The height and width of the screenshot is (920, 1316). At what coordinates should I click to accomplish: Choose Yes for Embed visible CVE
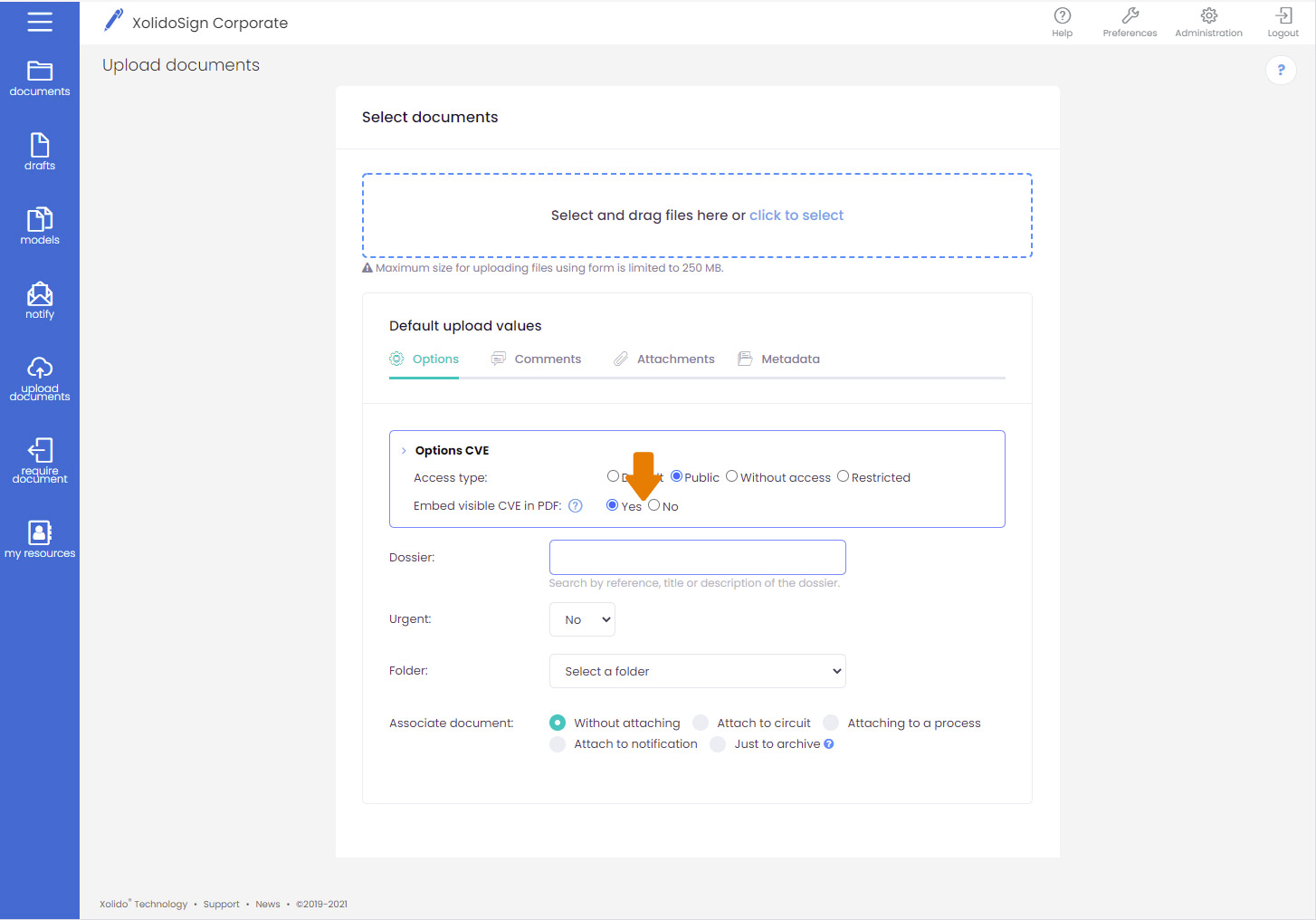click(x=613, y=505)
